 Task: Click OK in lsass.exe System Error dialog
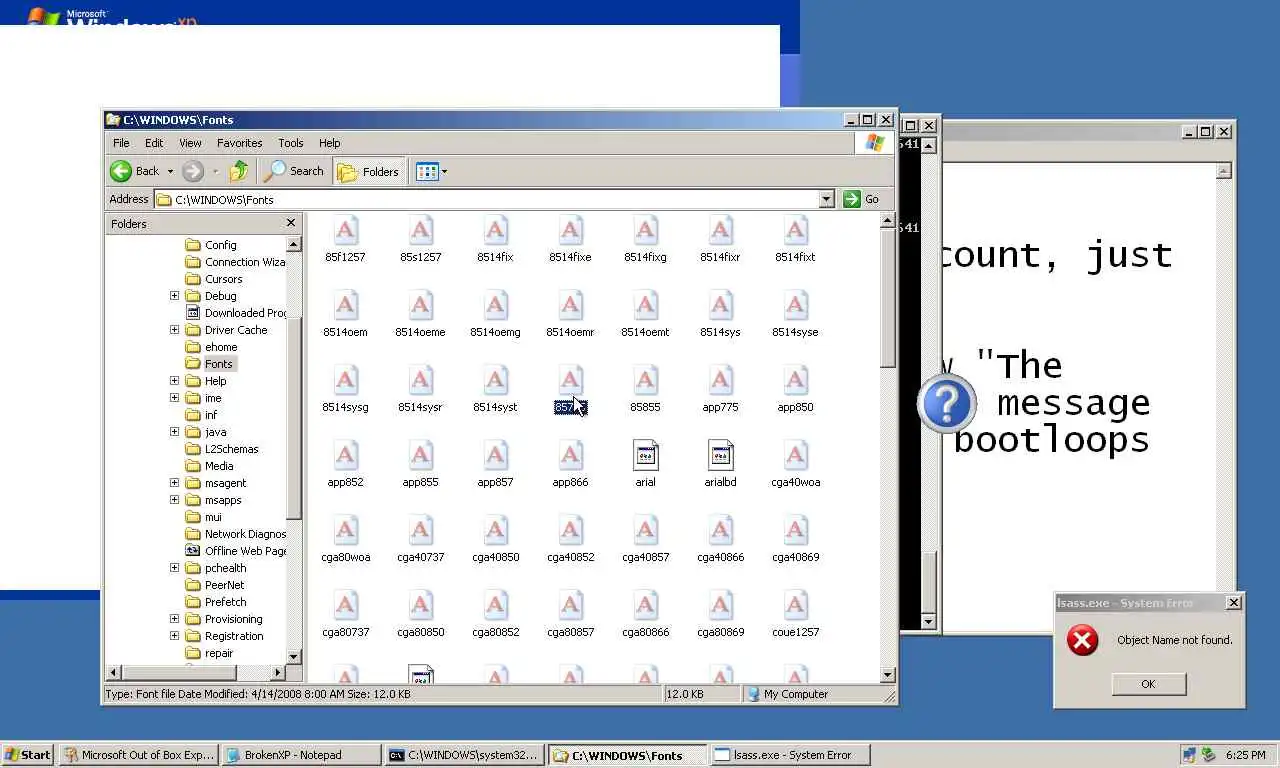[x=1148, y=684]
